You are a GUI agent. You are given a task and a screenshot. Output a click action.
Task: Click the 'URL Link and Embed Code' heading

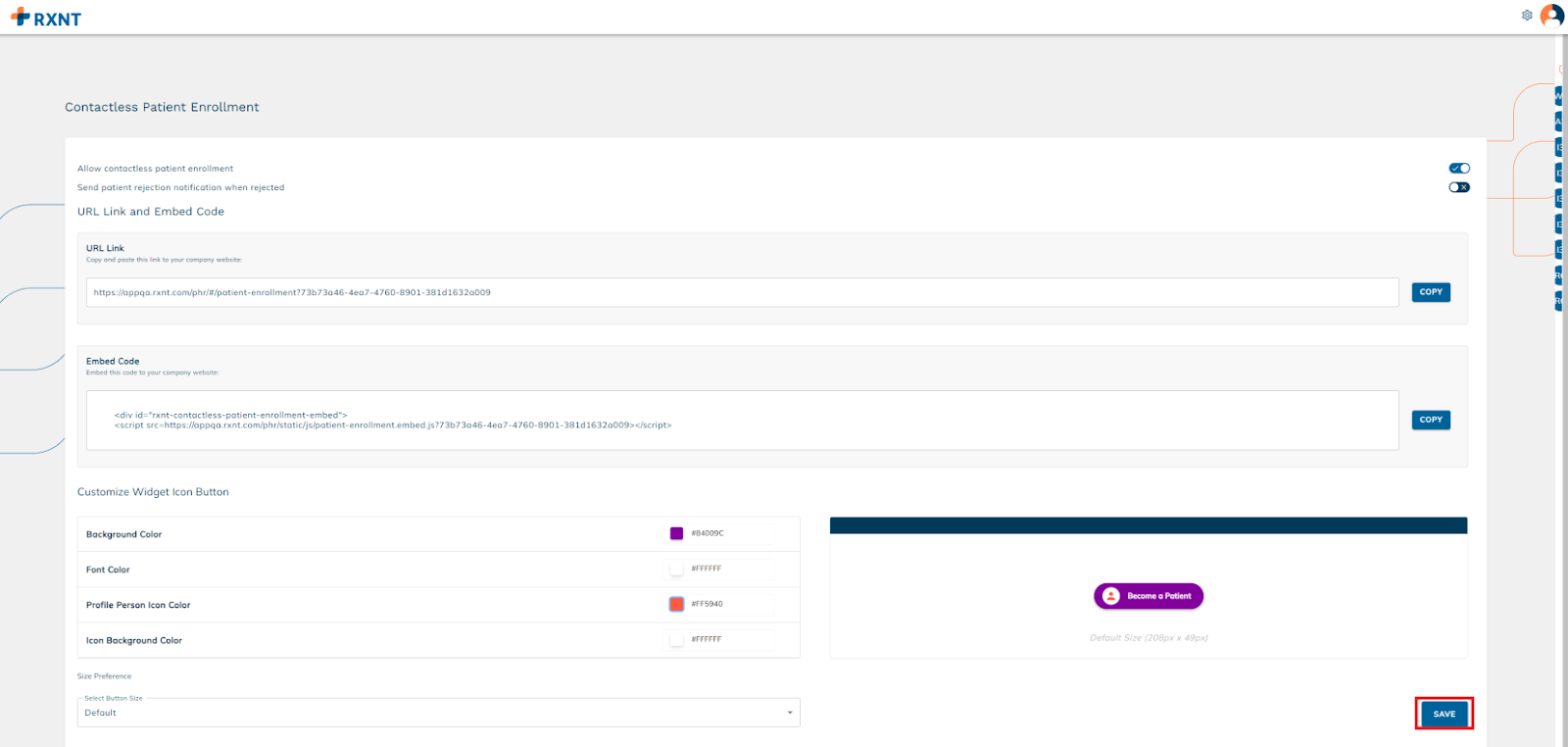pyautogui.click(x=151, y=212)
